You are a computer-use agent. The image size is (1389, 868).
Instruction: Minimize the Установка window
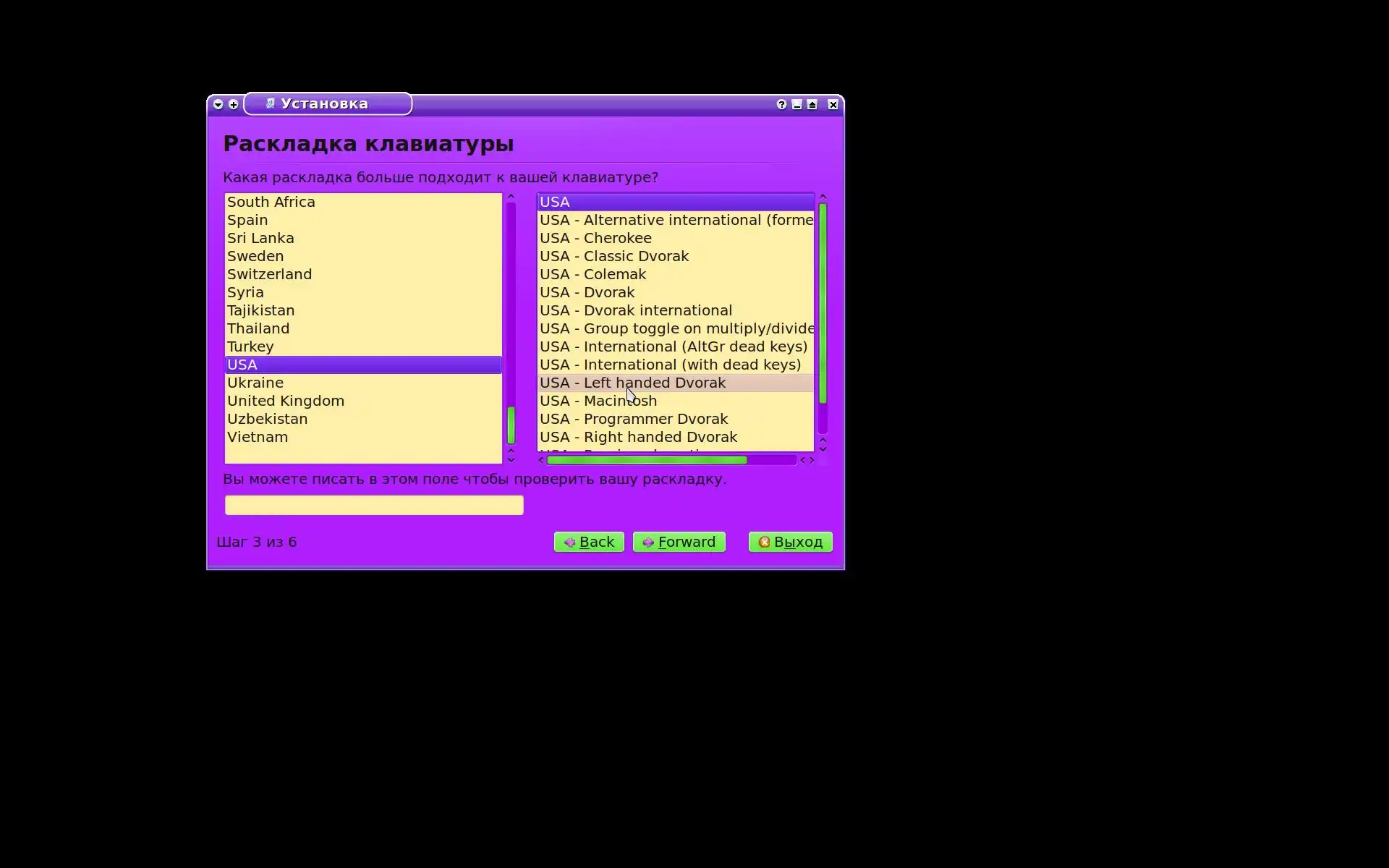[797, 104]
